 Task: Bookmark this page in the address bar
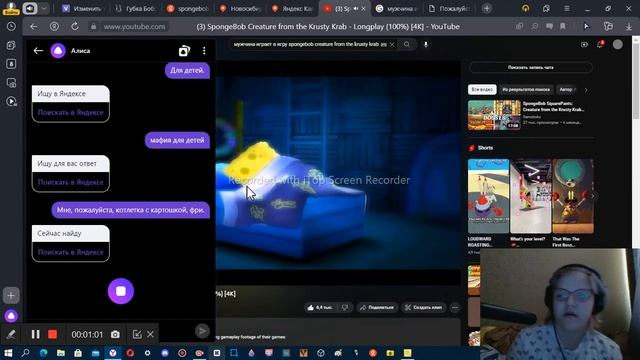[562, 27]
